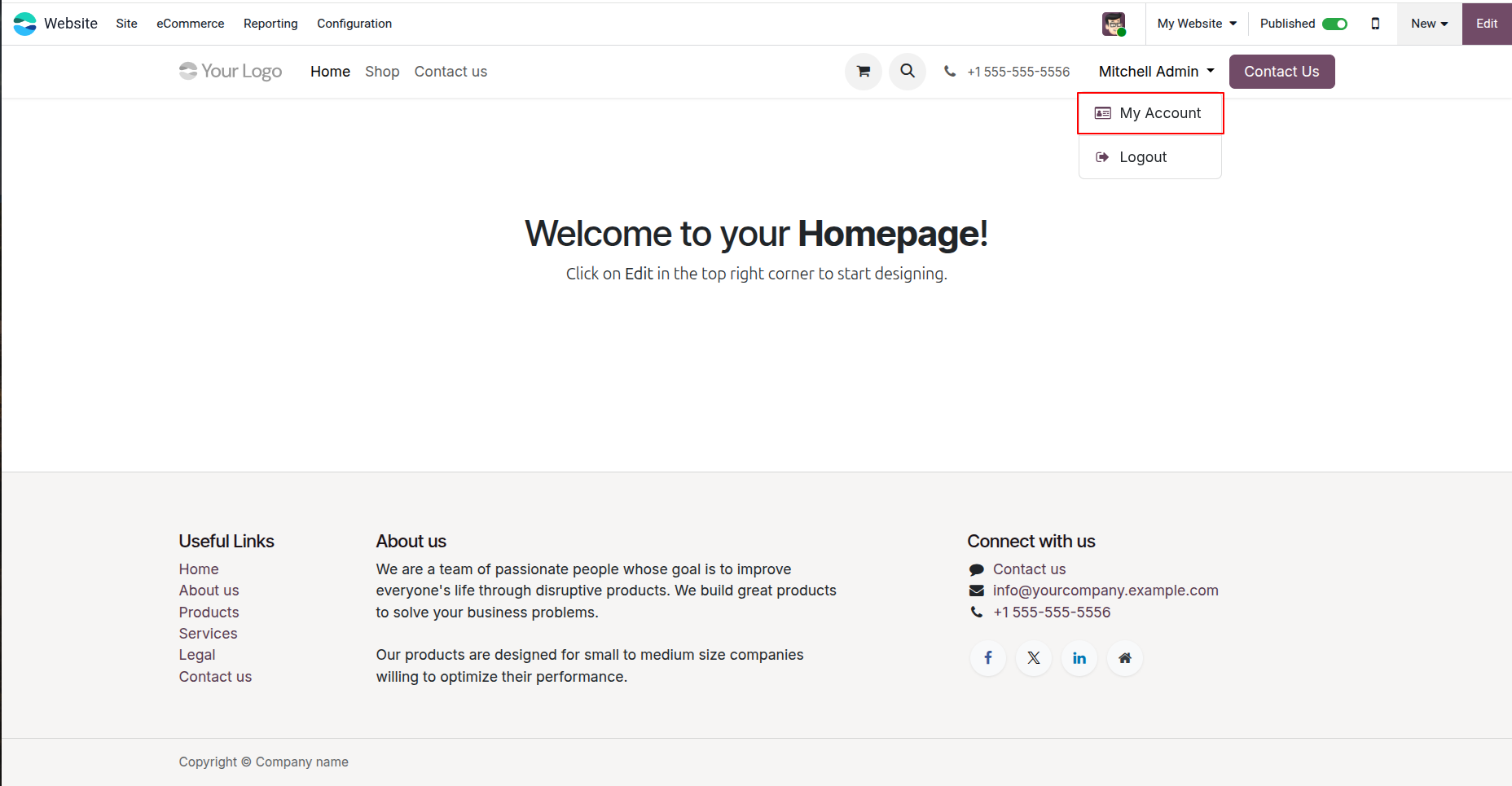Click the Website app title
The width and height of the screenshot is (1512, 786).
tap(71, 24)
